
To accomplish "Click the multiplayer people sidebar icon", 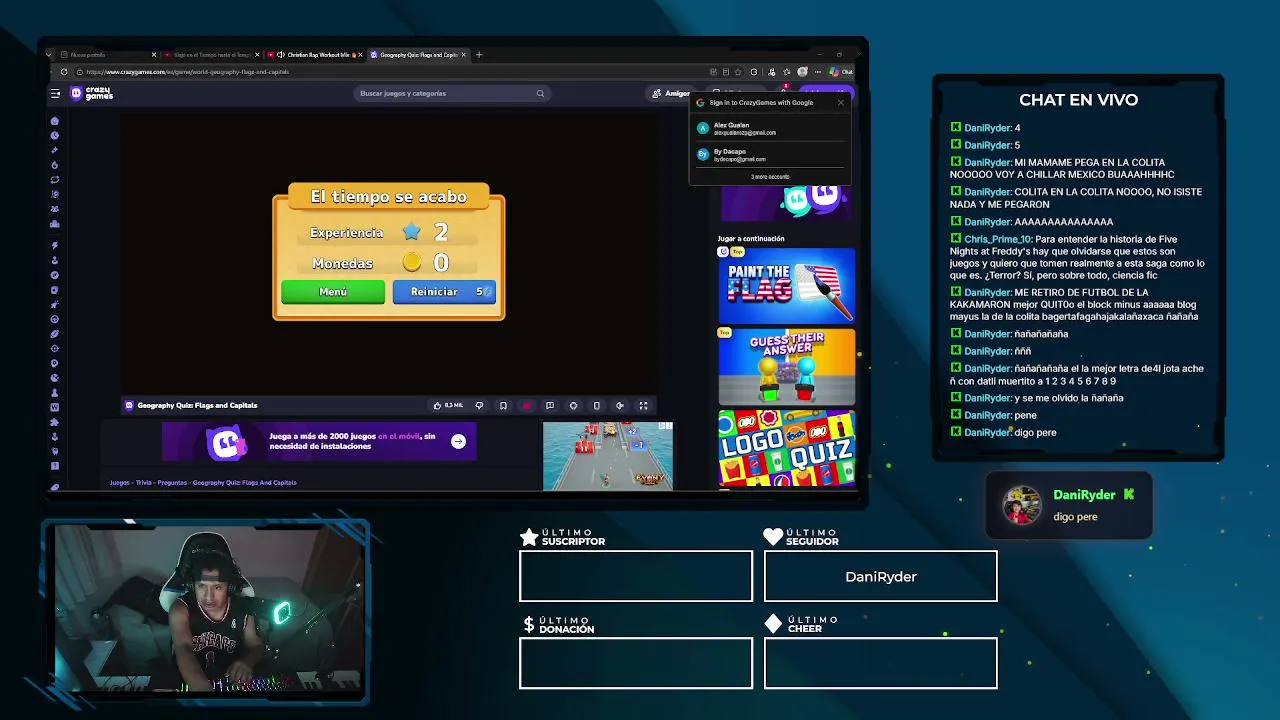I will (x=55, y=209).
